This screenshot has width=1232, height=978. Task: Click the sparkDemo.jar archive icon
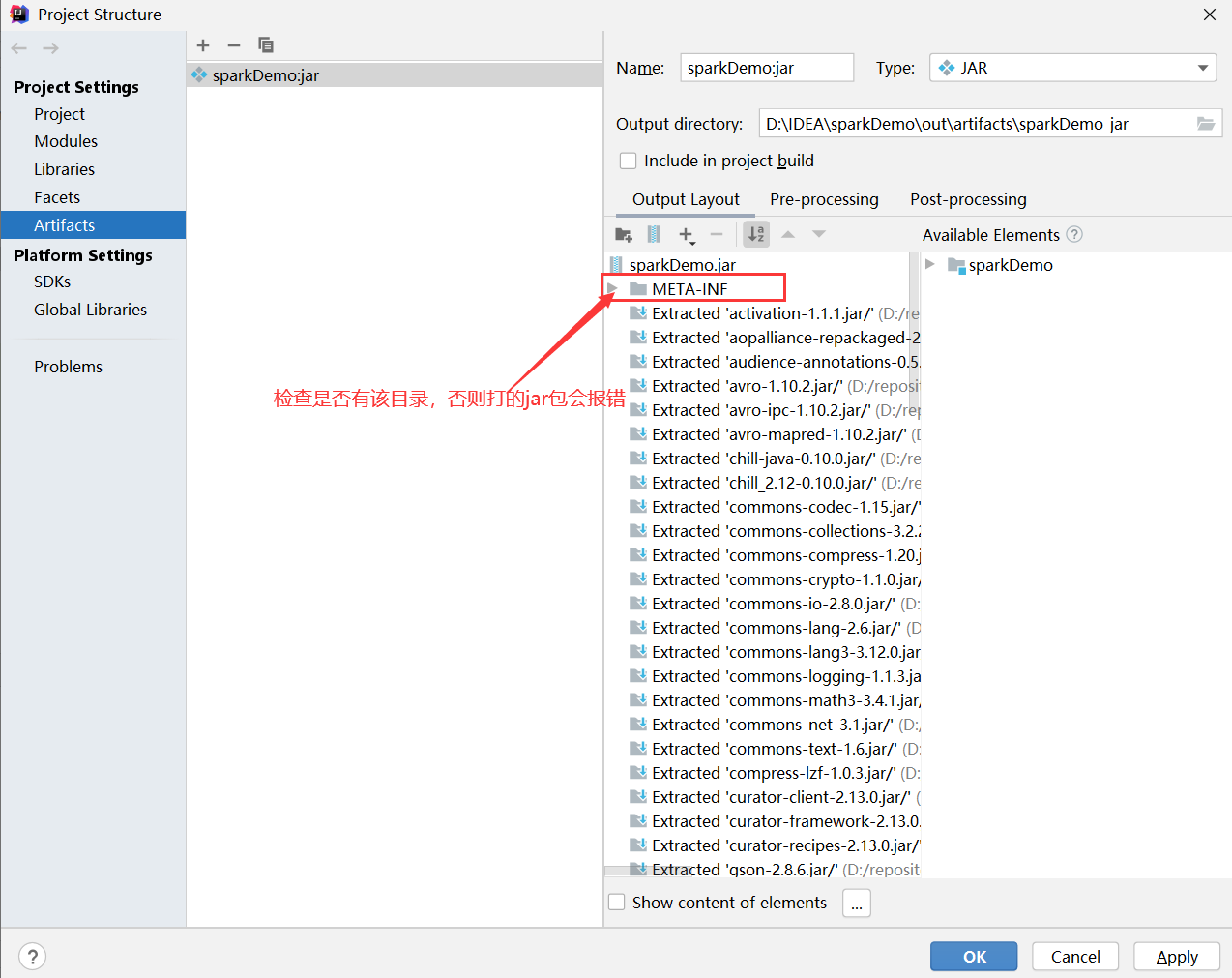(616, 264)
